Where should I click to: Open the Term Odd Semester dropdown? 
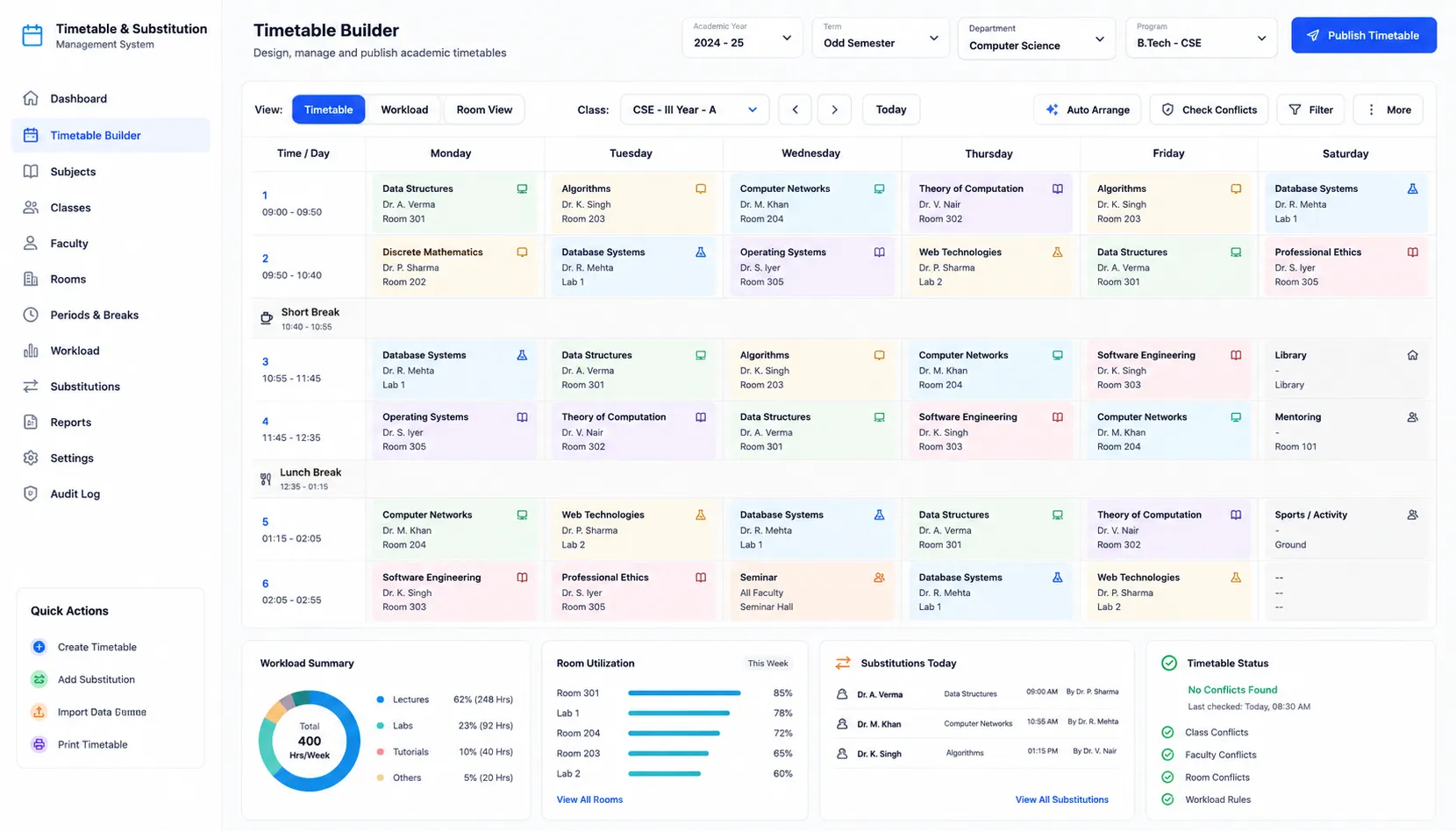(881, 38)
